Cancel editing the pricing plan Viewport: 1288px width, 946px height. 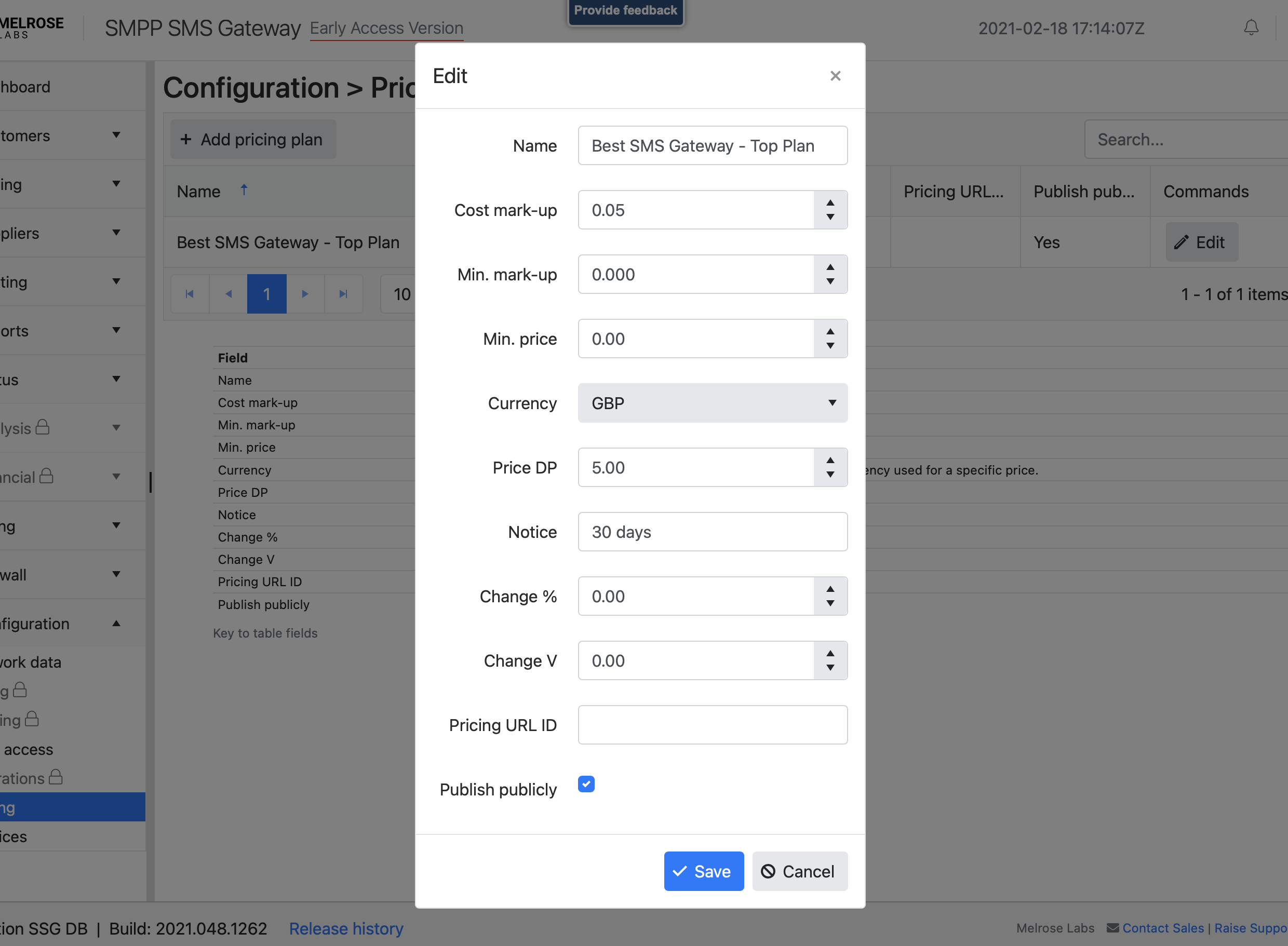tap(799, 871)
